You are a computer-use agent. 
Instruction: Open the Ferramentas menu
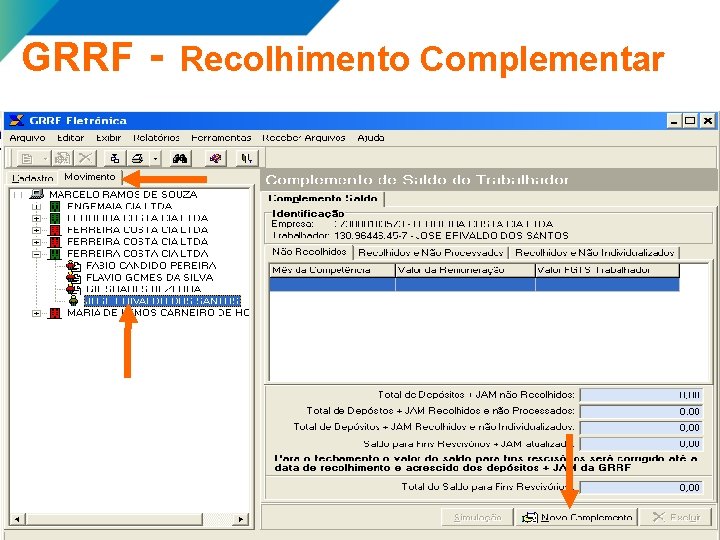tap(221, 138)
